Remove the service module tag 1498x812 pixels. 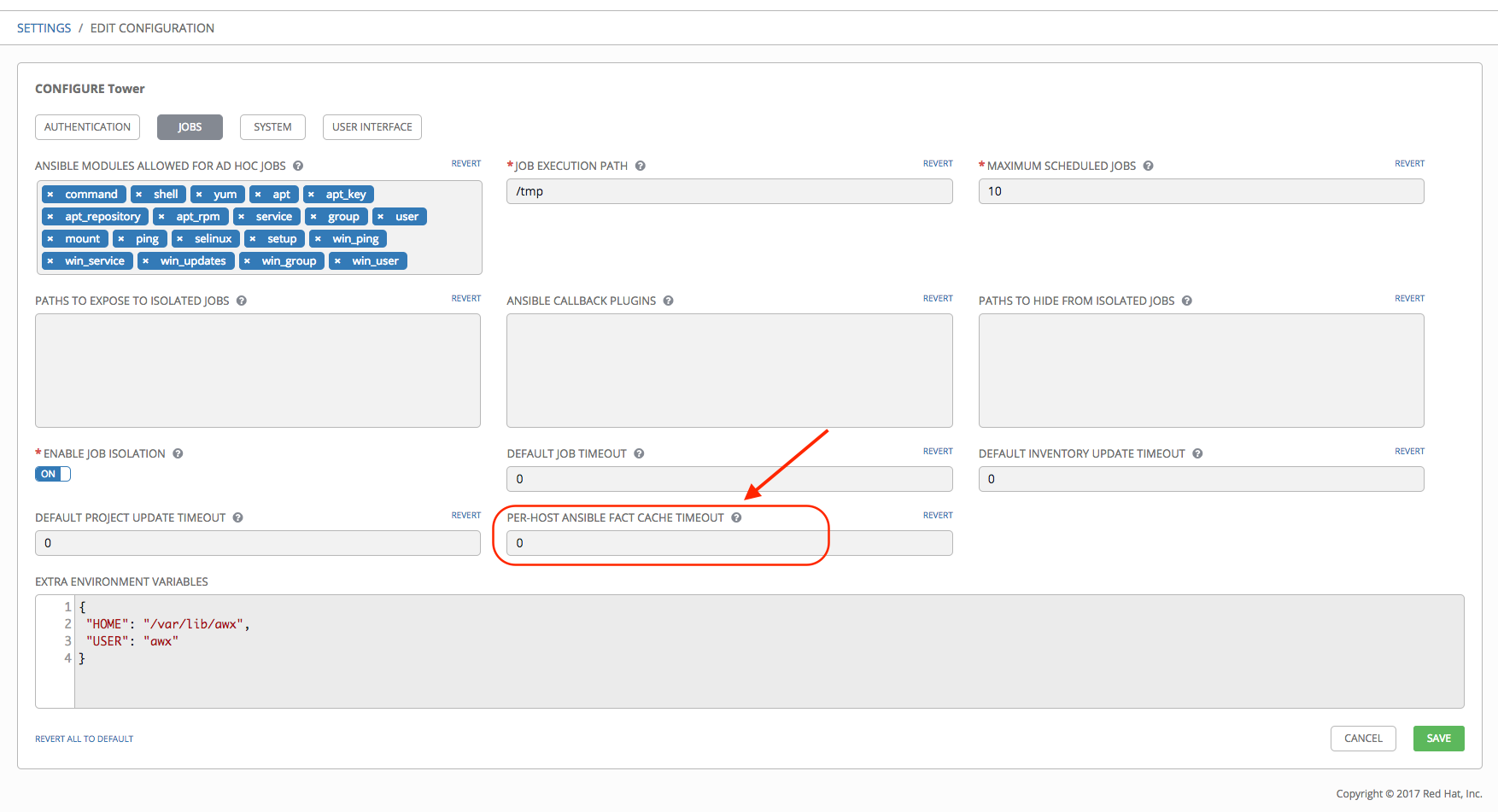tap(242, 217)
